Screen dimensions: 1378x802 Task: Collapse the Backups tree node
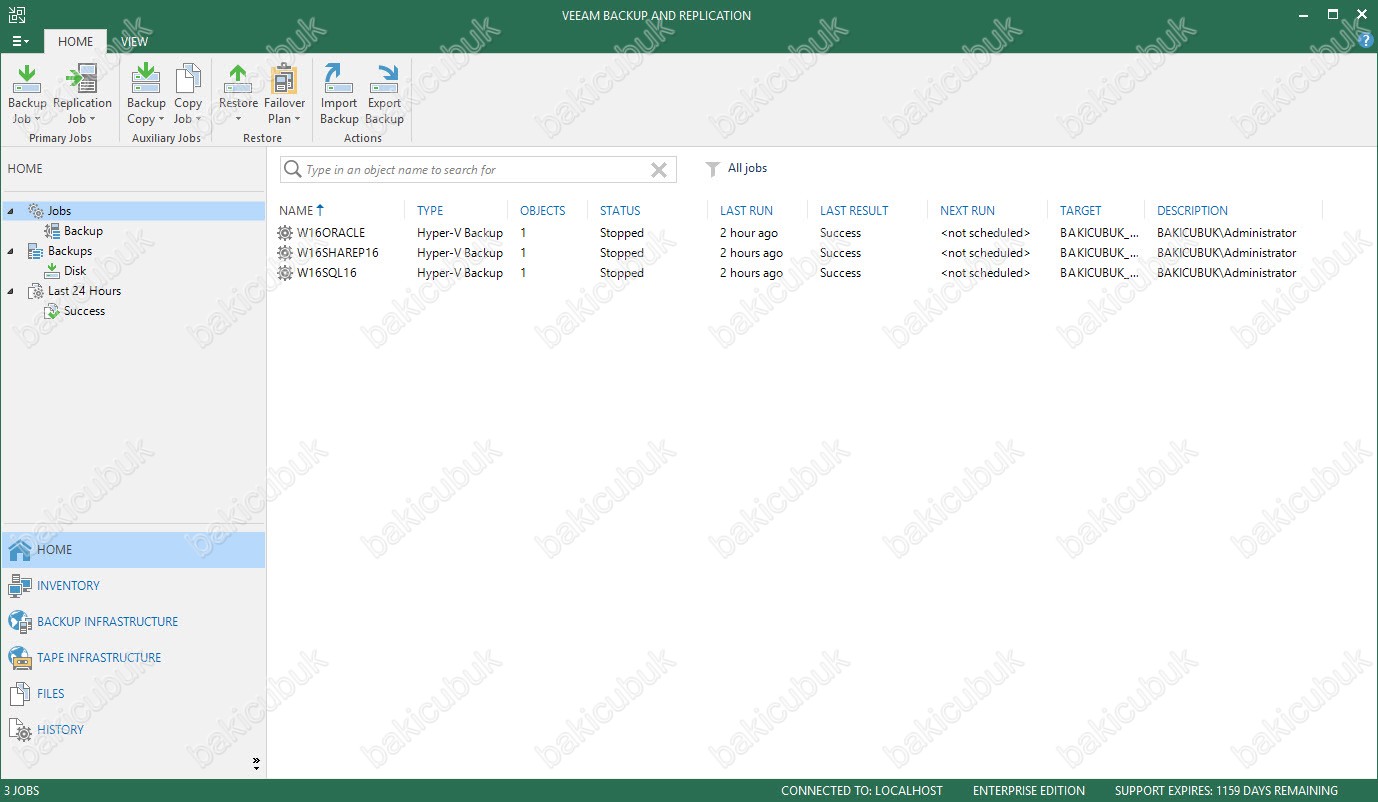pyautogui.click(x=11, y=251)
